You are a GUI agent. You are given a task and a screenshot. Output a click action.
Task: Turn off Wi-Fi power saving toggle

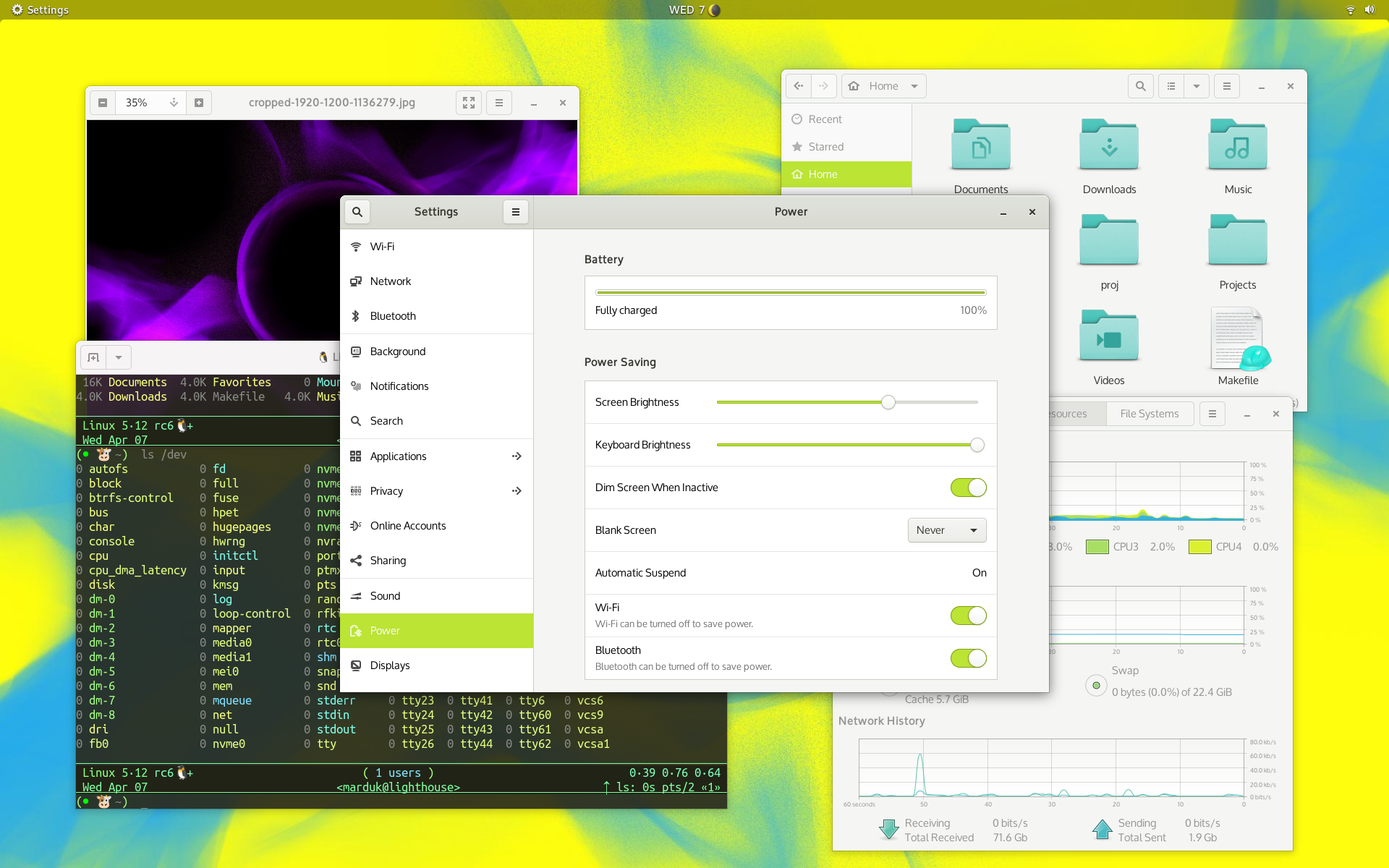click(x=968, y=616)
